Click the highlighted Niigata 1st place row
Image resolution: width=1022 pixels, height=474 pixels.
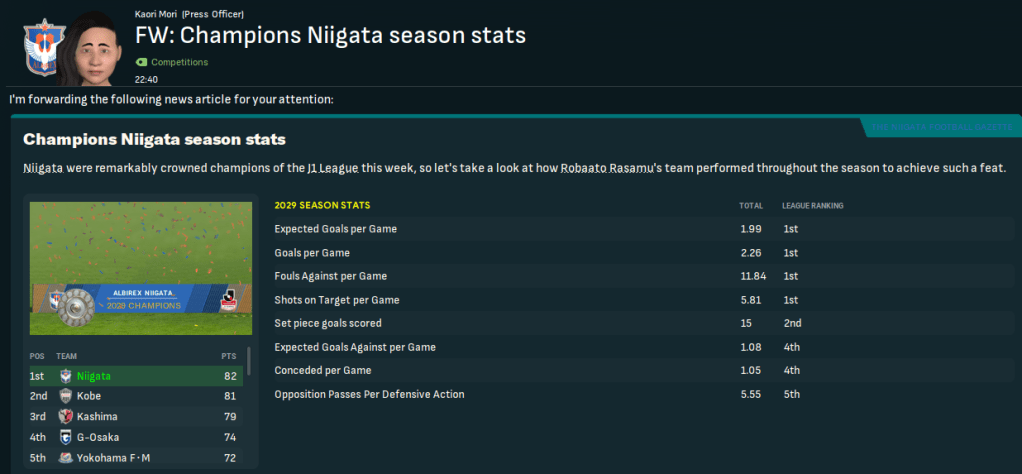point(150,376)
